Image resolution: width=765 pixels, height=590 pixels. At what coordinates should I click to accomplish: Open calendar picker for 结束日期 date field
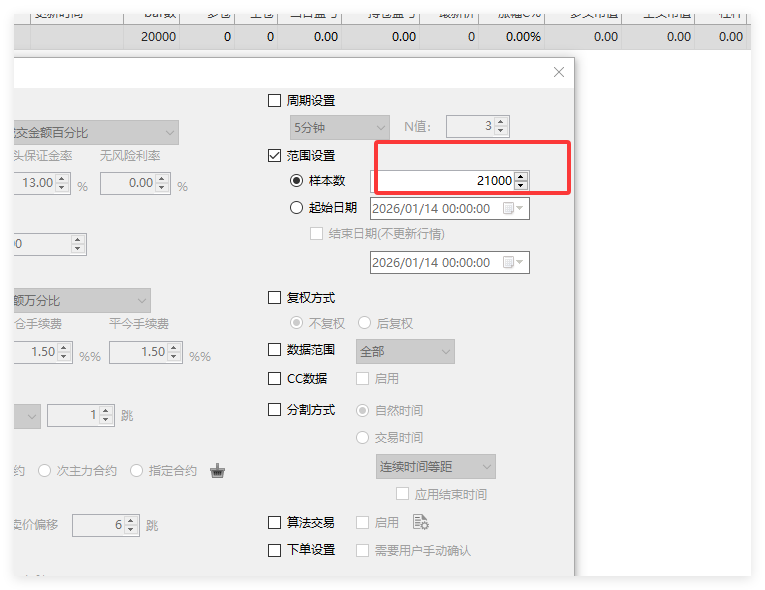pos(512,262)
